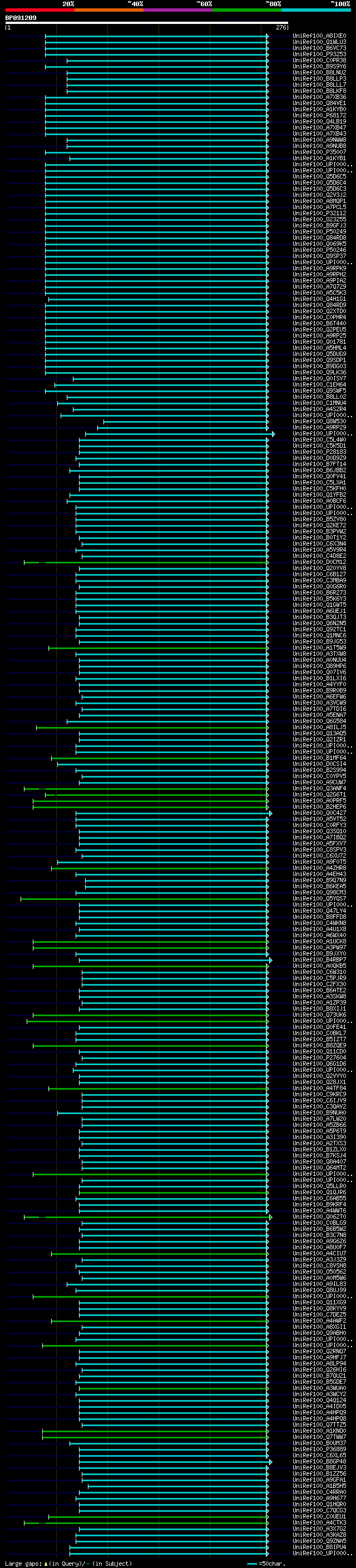Select the UniRef100_P68172 hit label
The width and height of the screenshot is (356, 1568).
click(319, 115)
